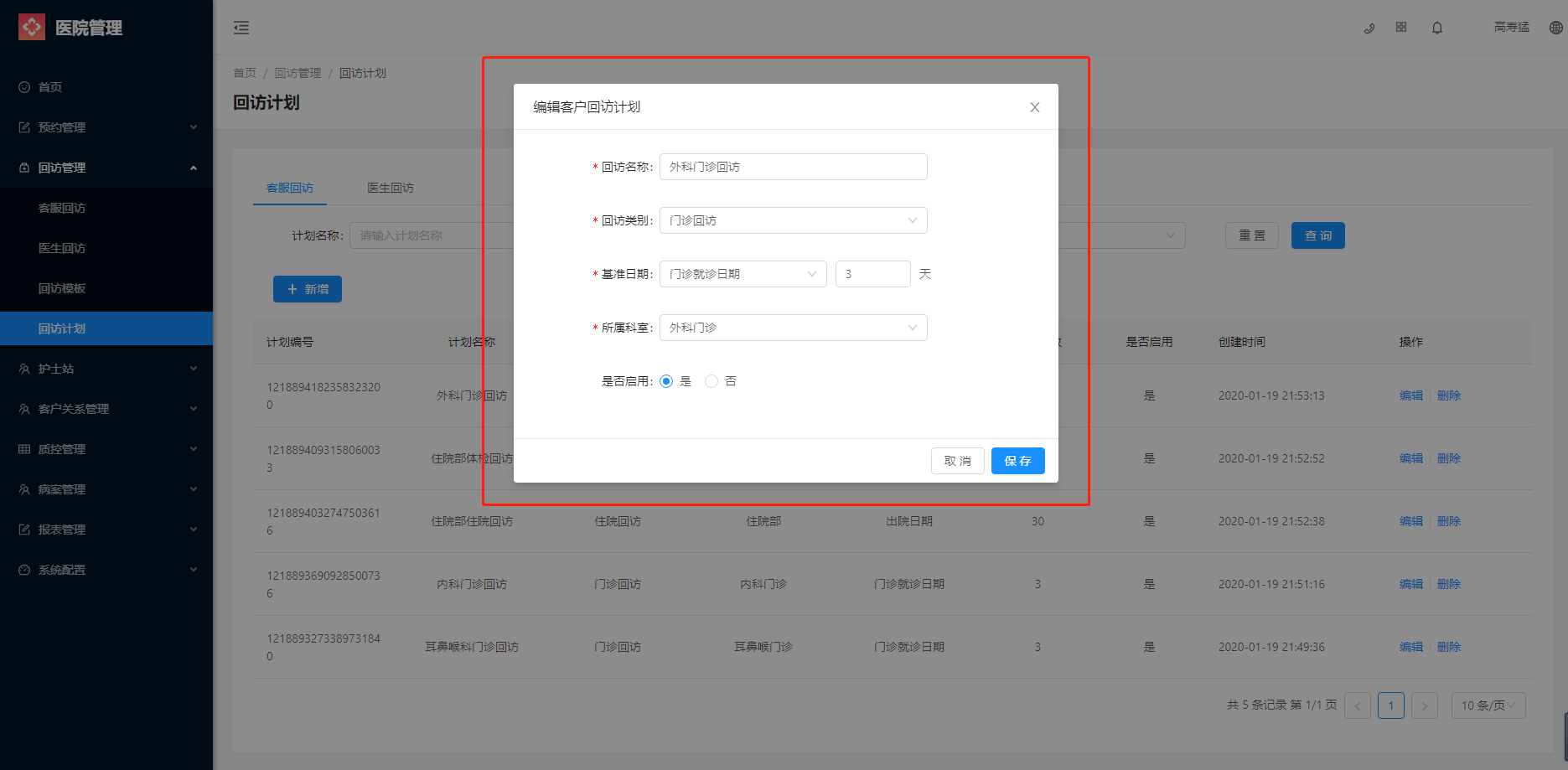Click the 护士站 sidebar icon
Screen dimensions: 1568x770
point(24,369)
